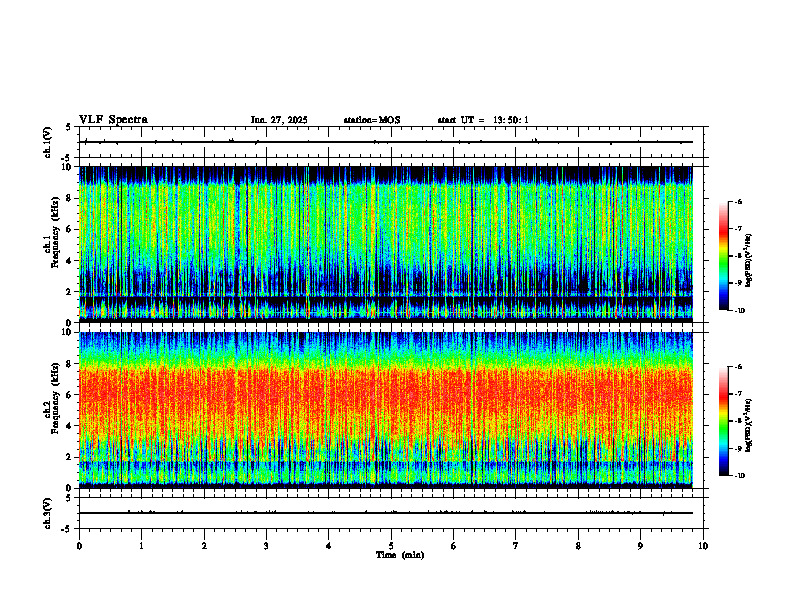
Task: Click the ch.1 'Frequency (kHz)' axis label
Action: click(x=56, y=230)
